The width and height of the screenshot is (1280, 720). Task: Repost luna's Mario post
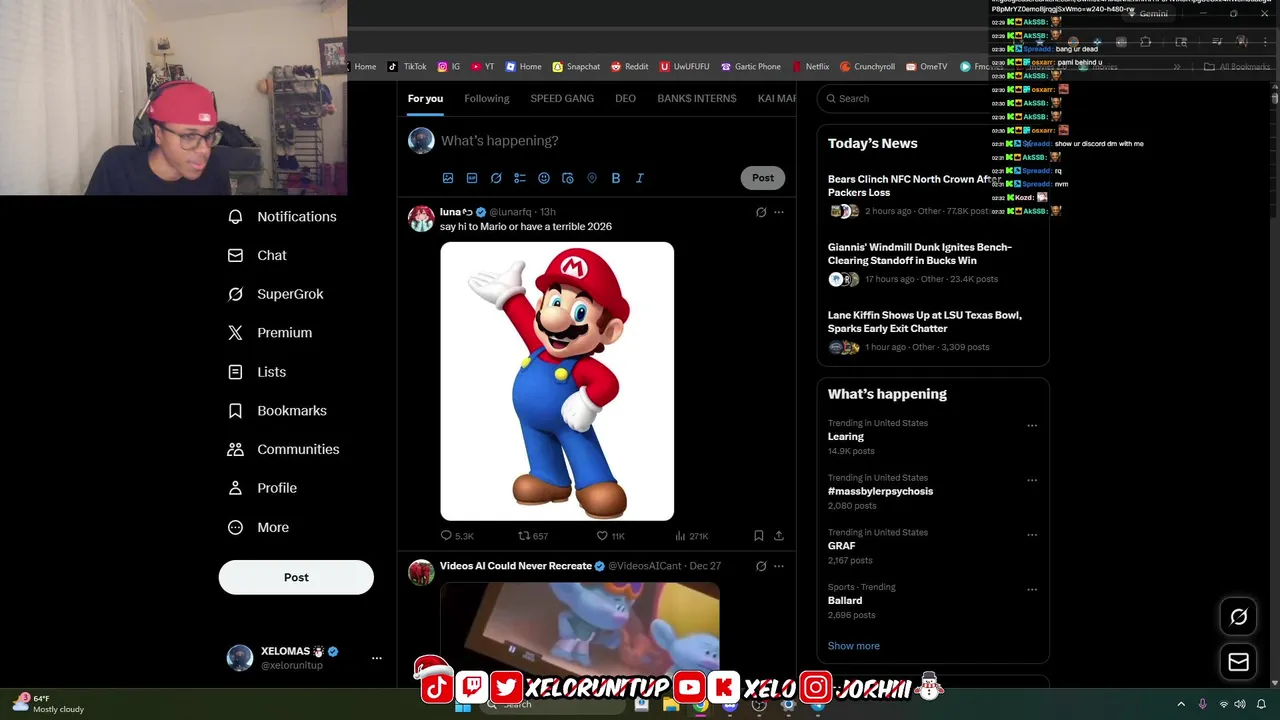tap(533, 536)
